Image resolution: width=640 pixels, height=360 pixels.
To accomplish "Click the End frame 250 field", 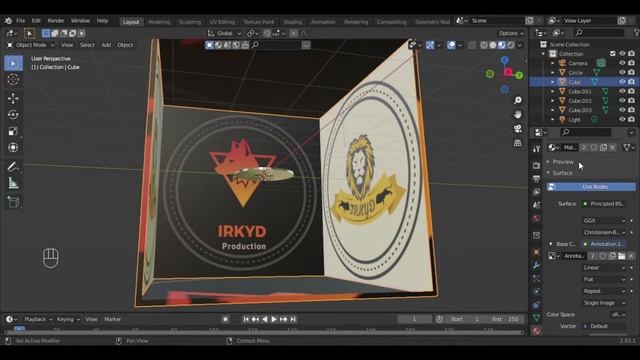I will click(505, 319).
